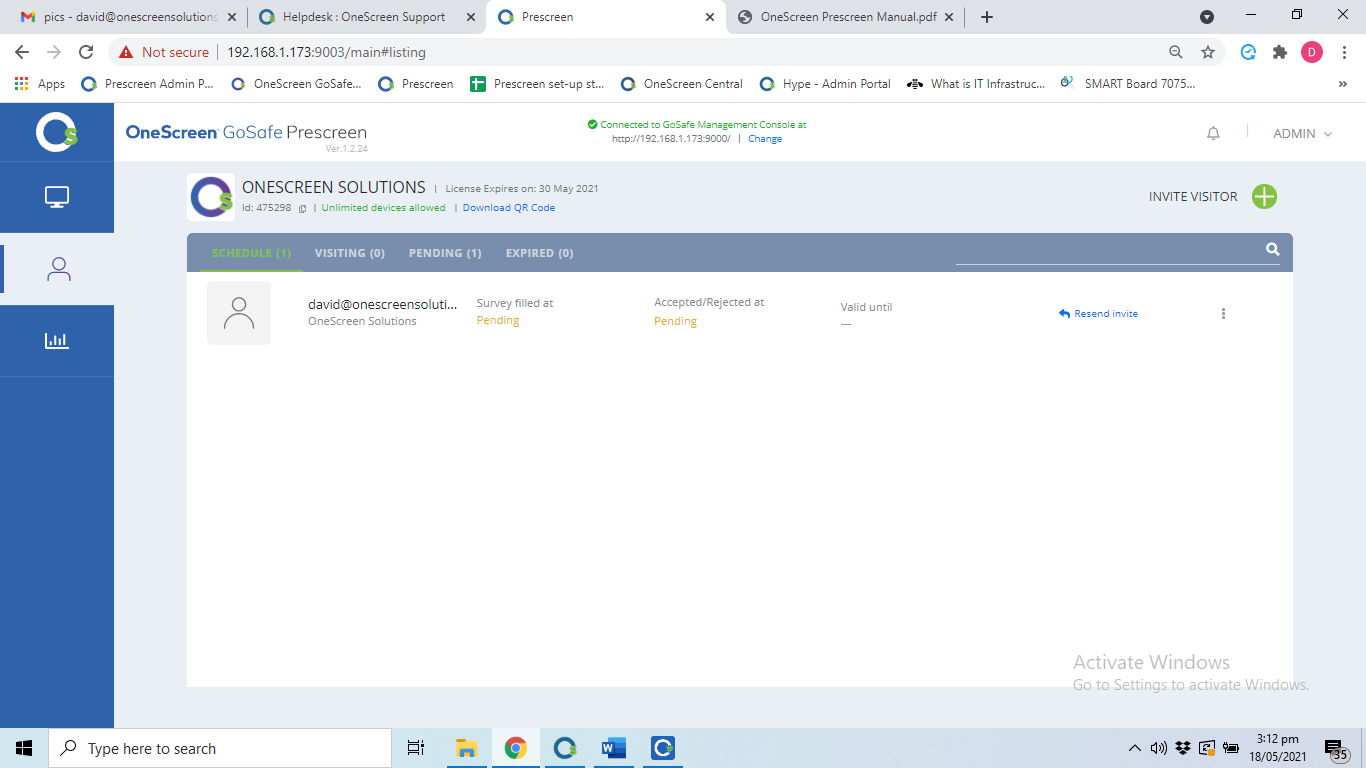Open the reports bar chart sidebar icon
This screenshot has height=768, width=1366.
click(x=57, y=341)
